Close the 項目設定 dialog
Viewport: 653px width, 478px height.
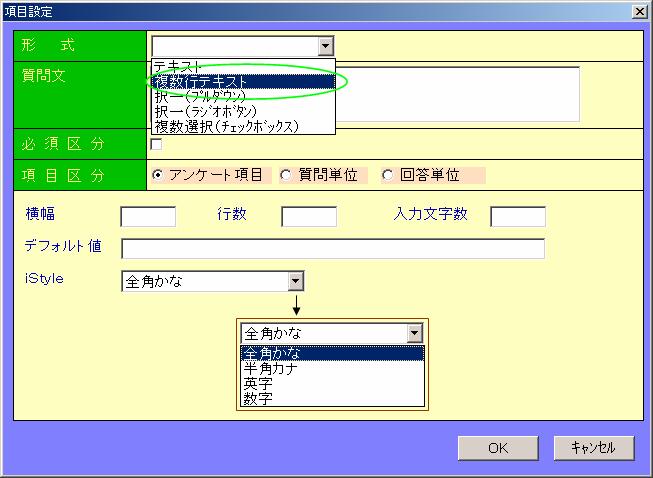(x=639, y=11)
